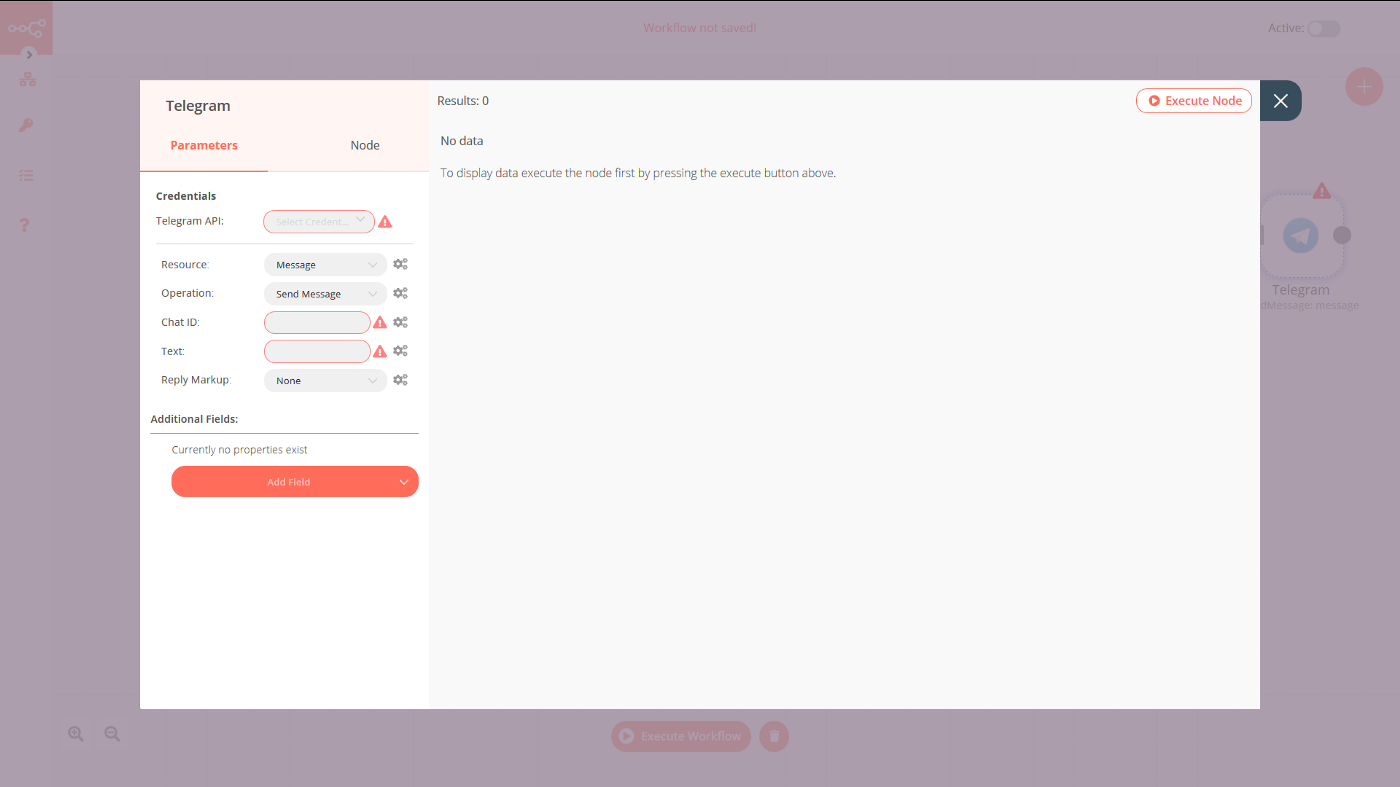The height and width of the screenshot is (787, 1400).
Task: Click the add node plus button
Action: tap(1364, 87)
